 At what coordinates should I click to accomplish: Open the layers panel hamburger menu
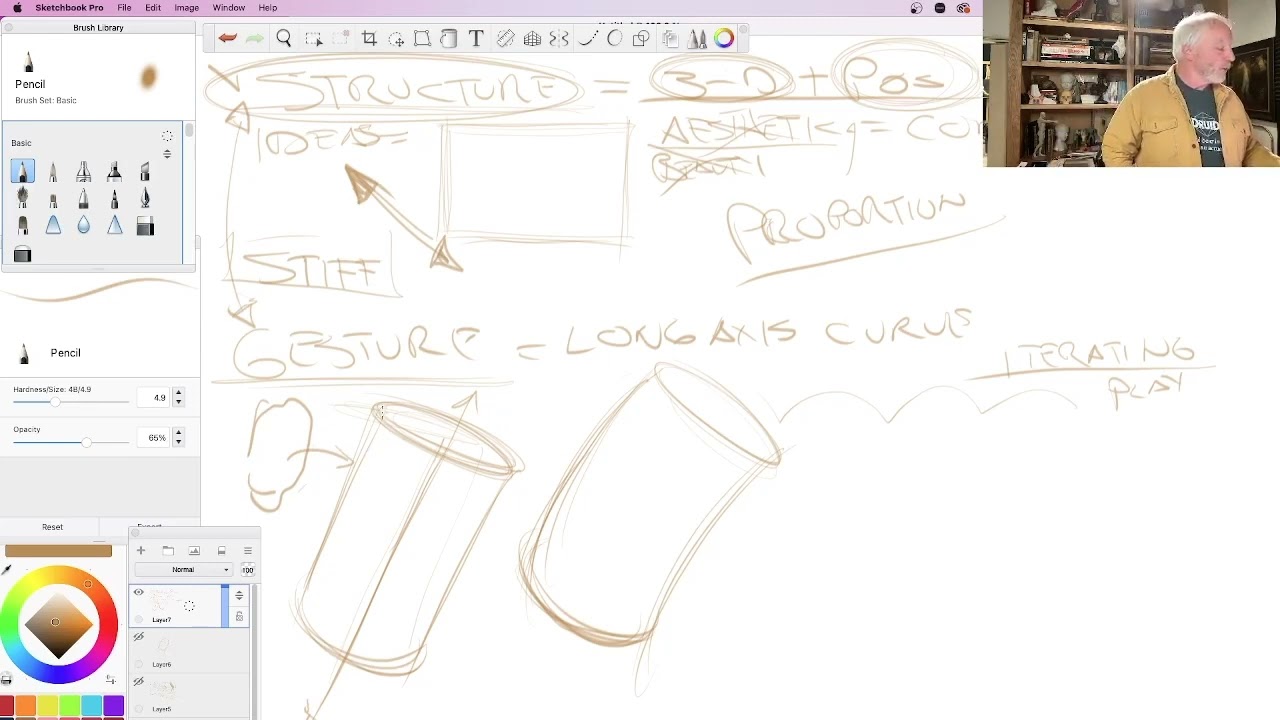point(247,551)
